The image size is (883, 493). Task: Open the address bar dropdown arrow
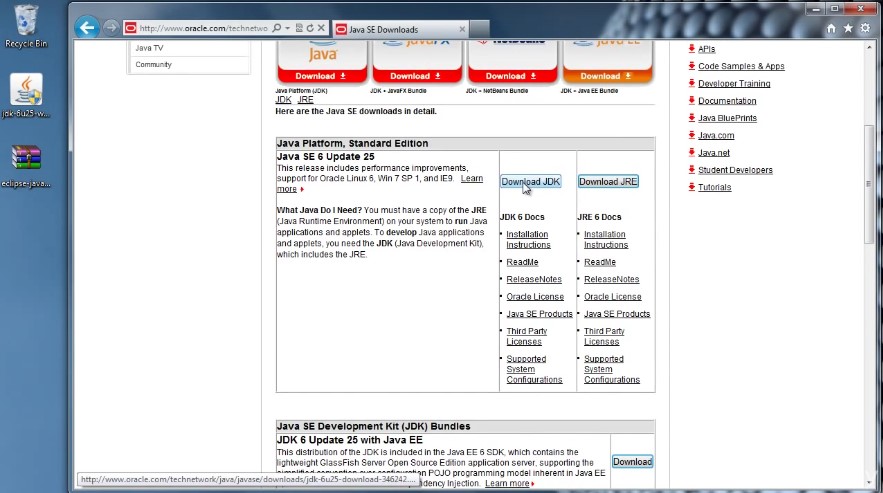287,28
